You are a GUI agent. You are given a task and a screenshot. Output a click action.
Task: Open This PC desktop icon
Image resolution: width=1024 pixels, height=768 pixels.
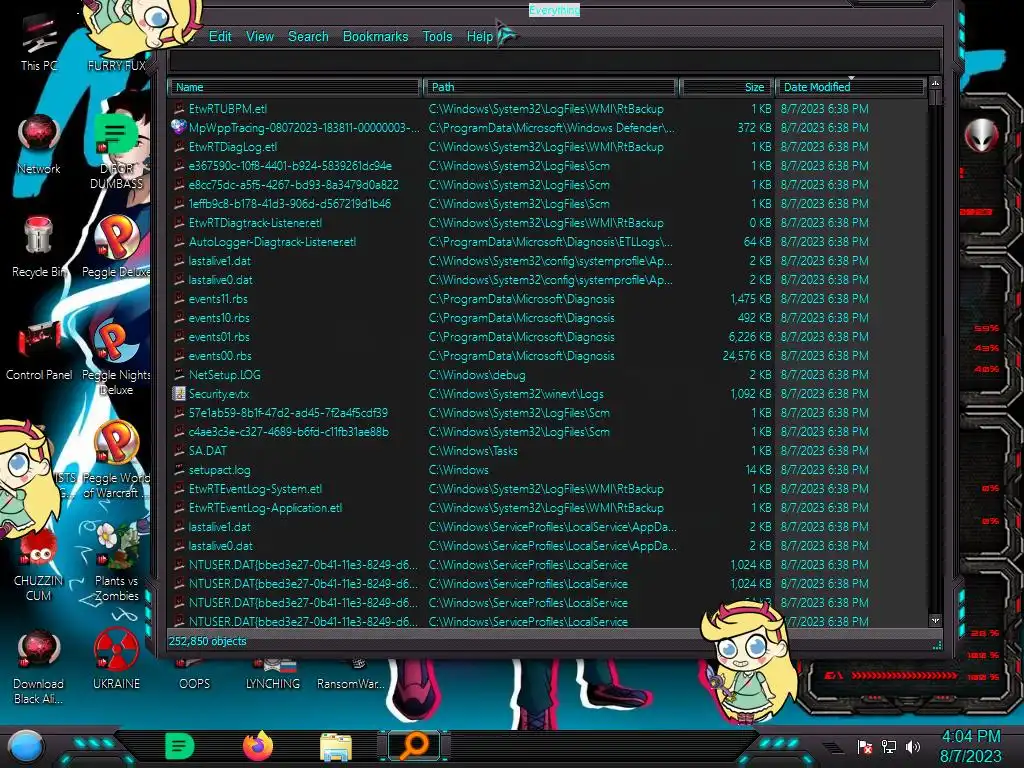point(39,43)
